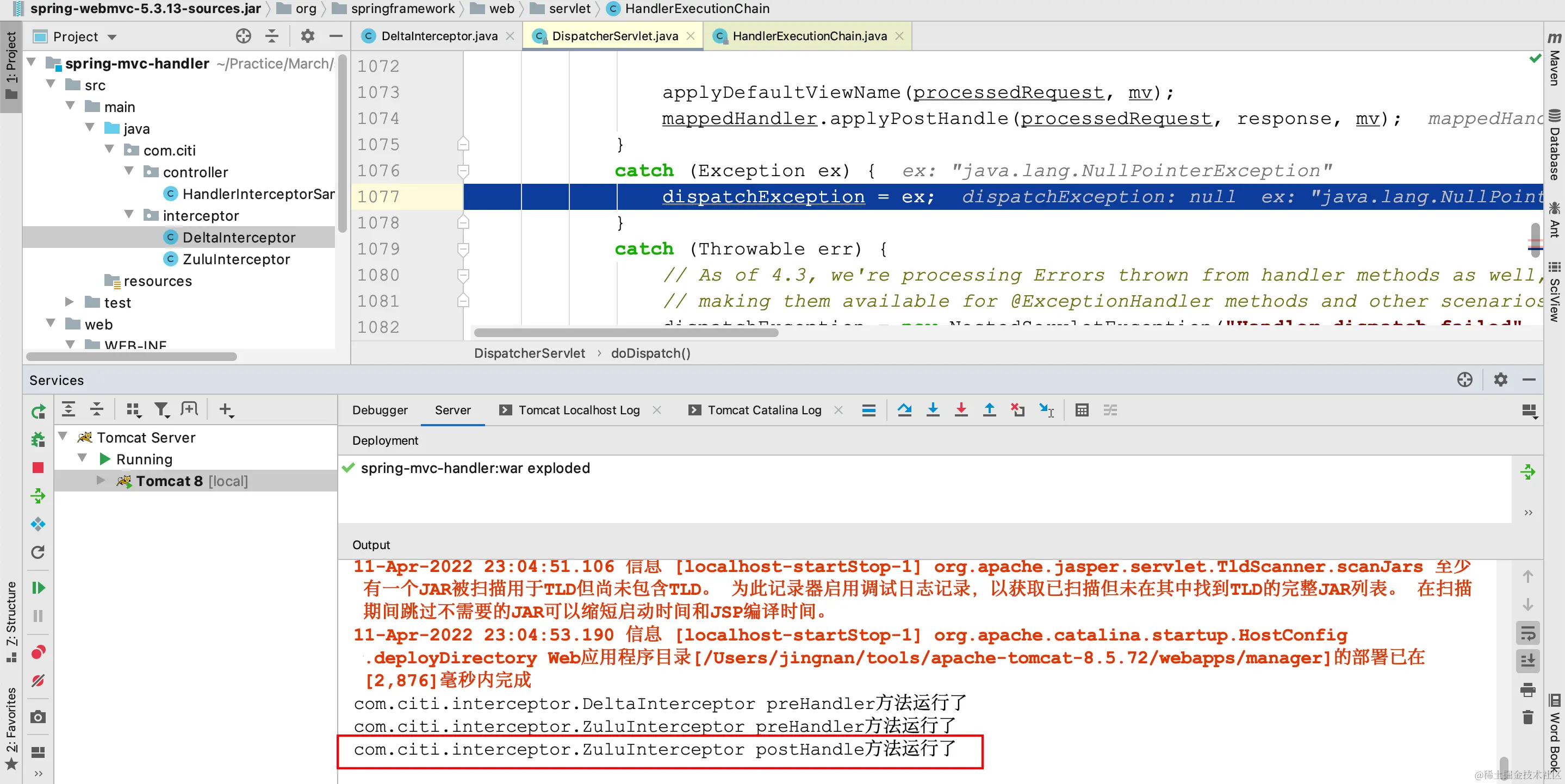
Task: Click Expand All in Services toolbar
Action: (69, 409)
